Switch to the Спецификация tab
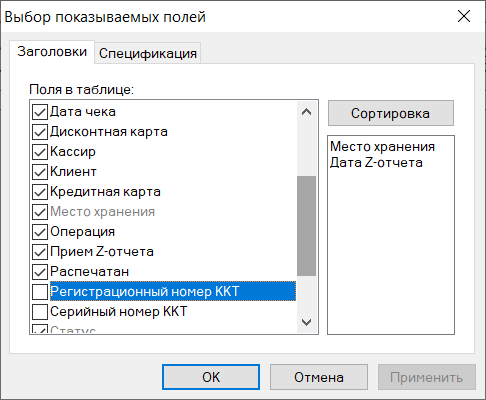The image size is (486, 400). tap(148, 53)
